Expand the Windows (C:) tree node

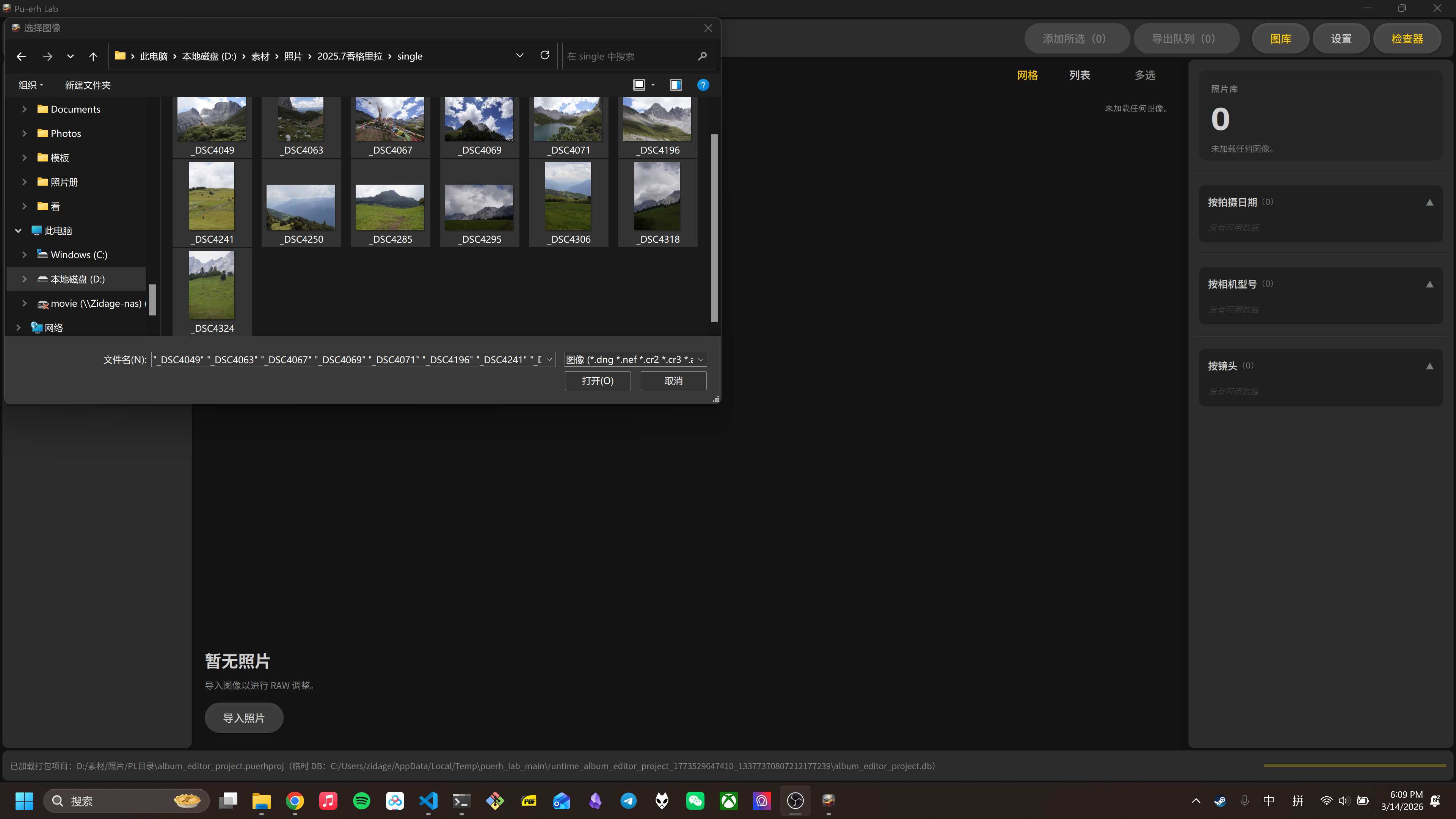[24, 255]
